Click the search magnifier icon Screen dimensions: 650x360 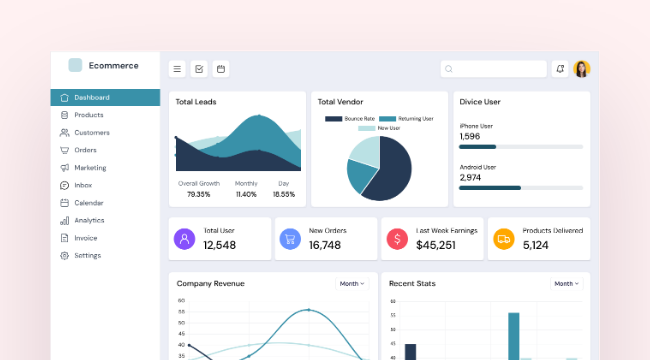point(449,69)
